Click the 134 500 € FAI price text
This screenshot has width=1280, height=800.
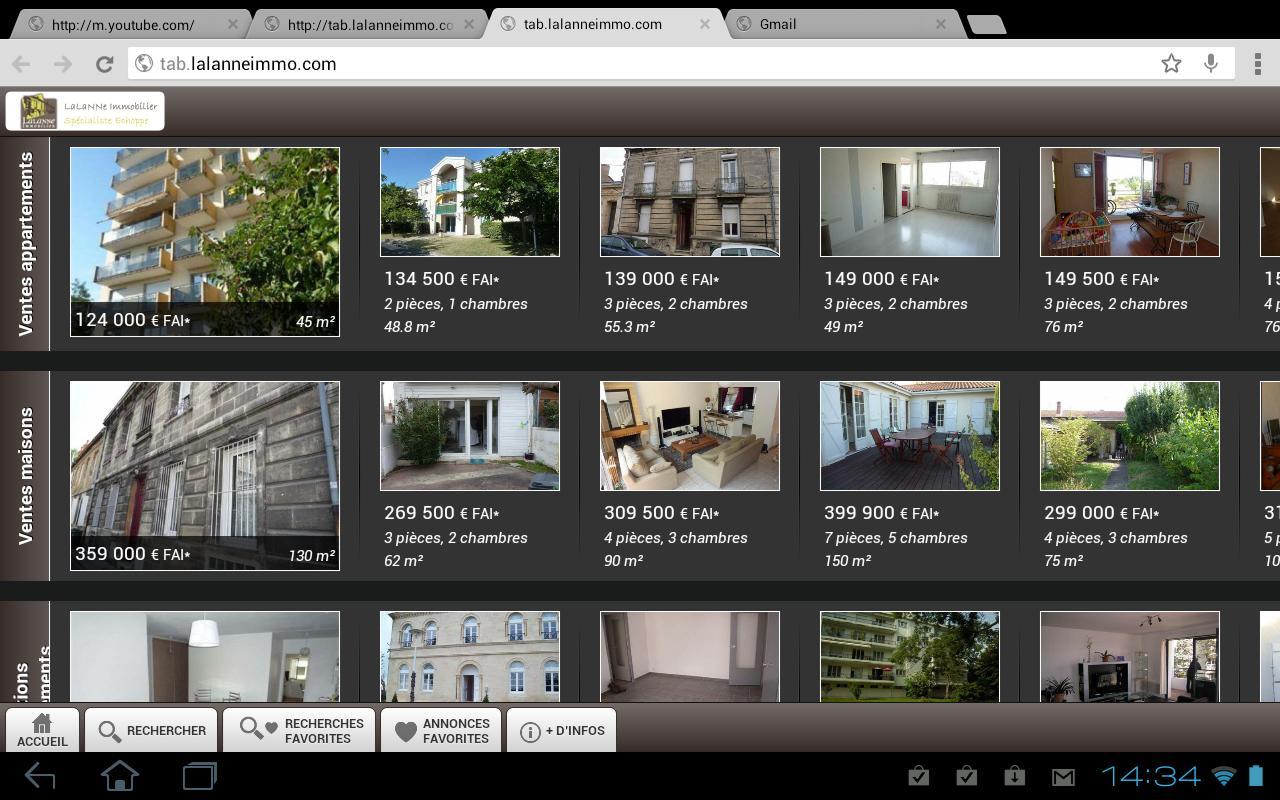pyautogui.click(x=442, y=279)
